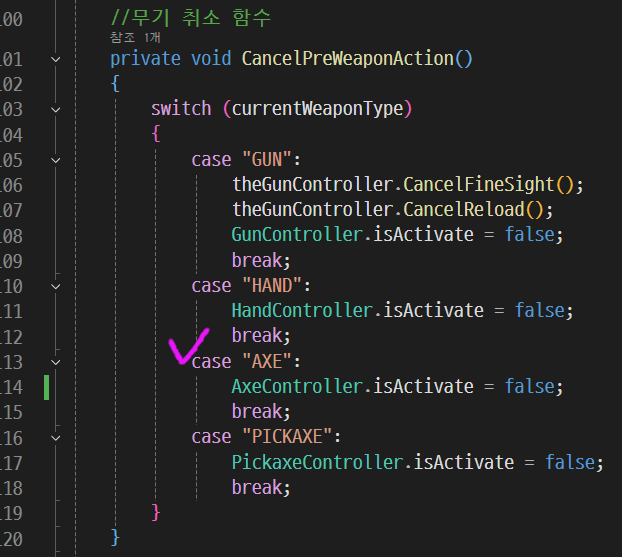The height and width of the screenshot is (557, 622).
Task: Click the HandController class name
Action: [x=302, y=310]
